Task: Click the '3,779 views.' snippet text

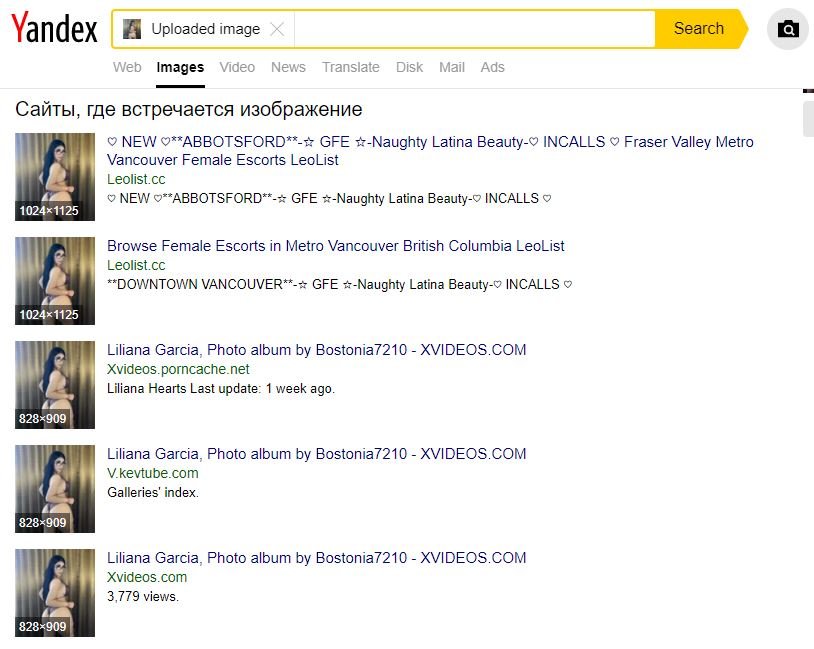Action: coord(143,596)
